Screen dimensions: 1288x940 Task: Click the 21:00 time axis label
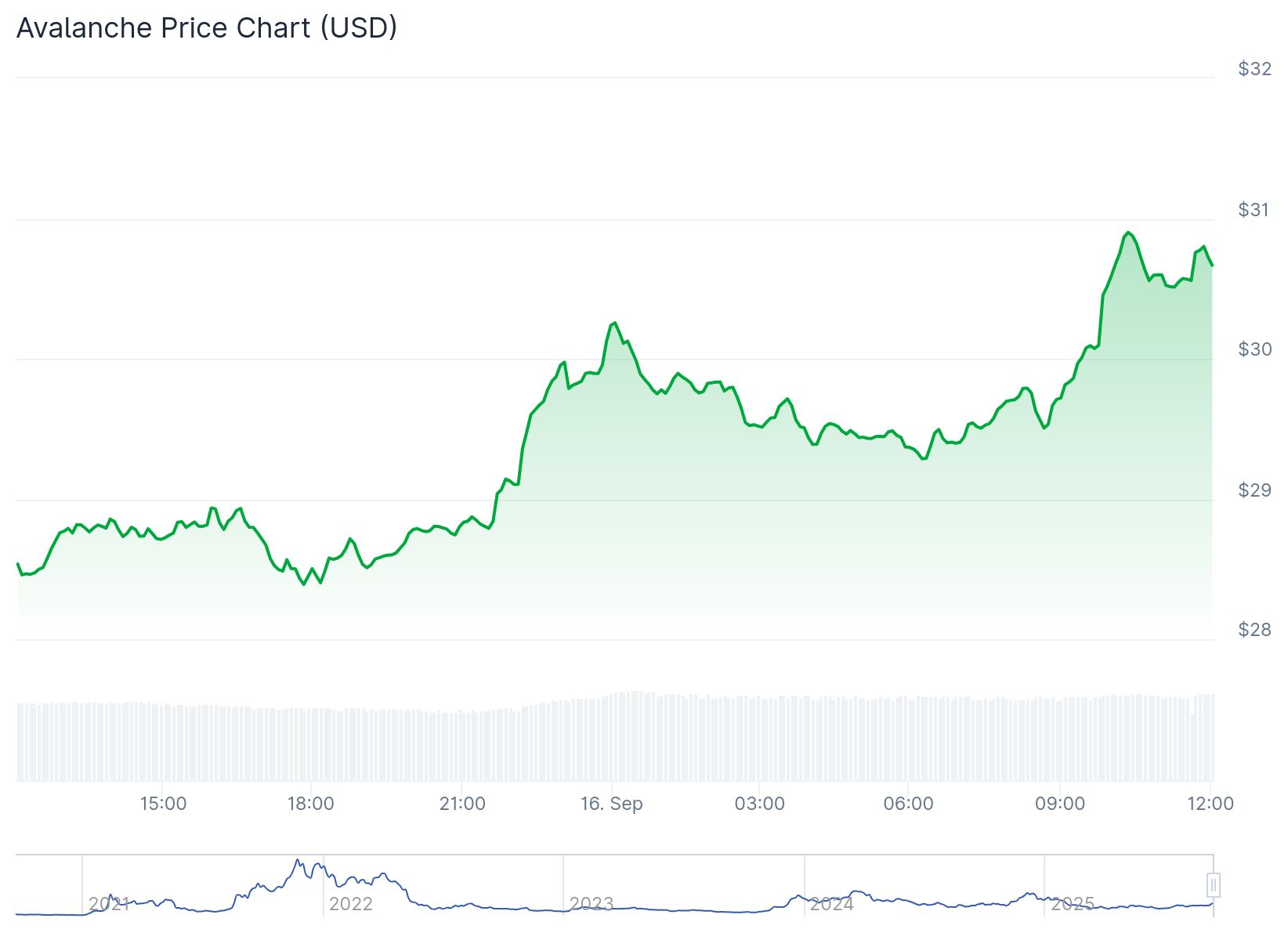[462, 804]
